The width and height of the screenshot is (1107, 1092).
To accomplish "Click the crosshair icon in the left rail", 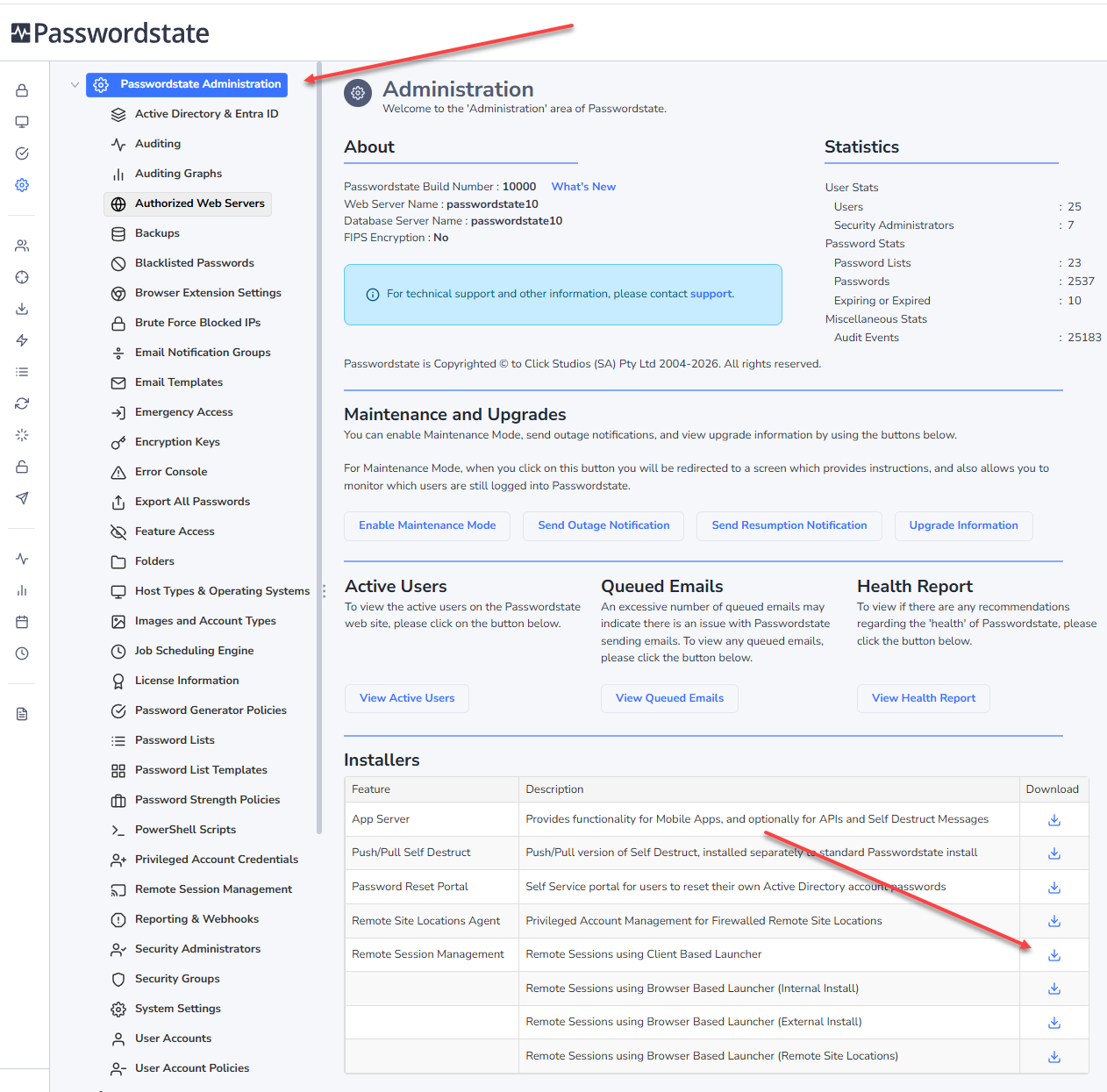I will 22,277.
